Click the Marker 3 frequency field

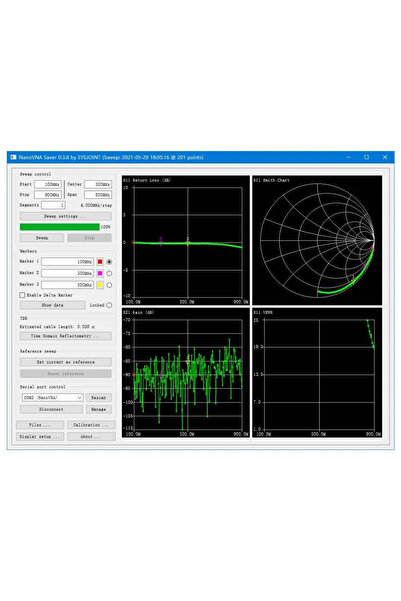pos(67,285)
